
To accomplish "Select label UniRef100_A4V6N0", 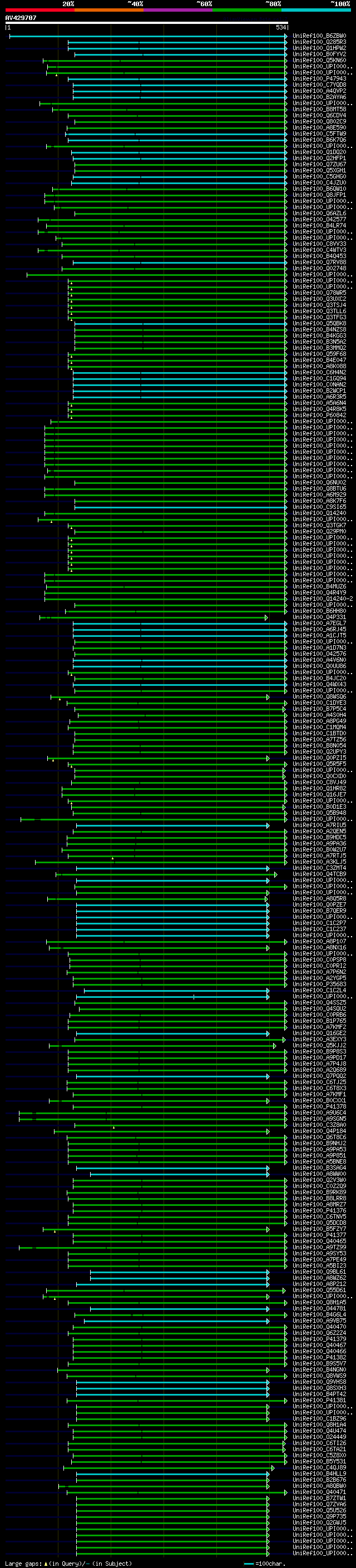I will pos(319,660).
